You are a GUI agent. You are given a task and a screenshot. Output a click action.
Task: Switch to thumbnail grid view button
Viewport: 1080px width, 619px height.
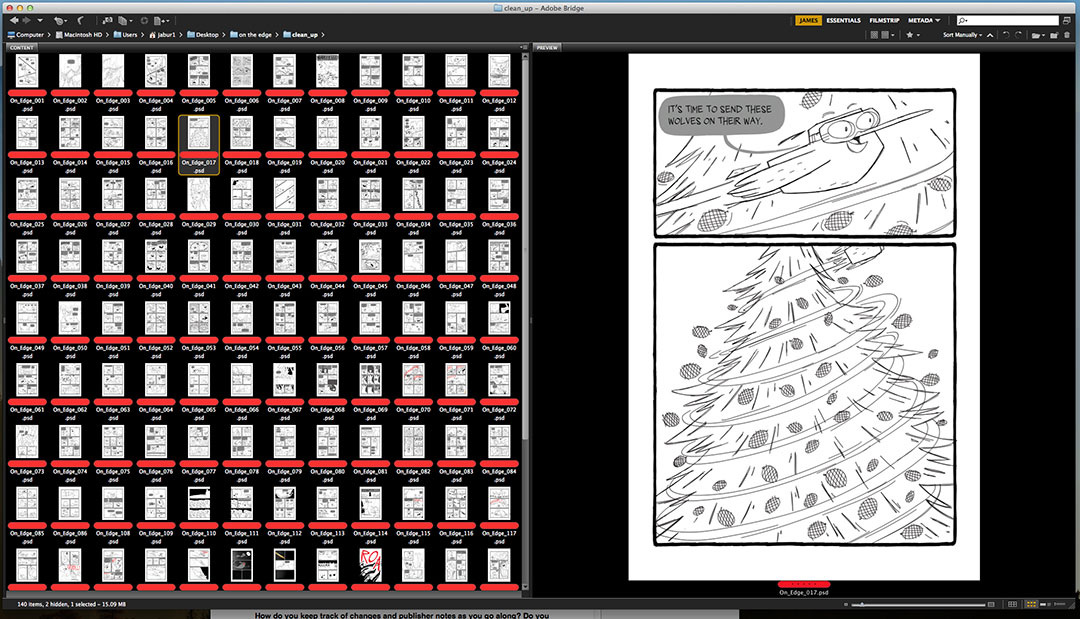click(1031, 605)
